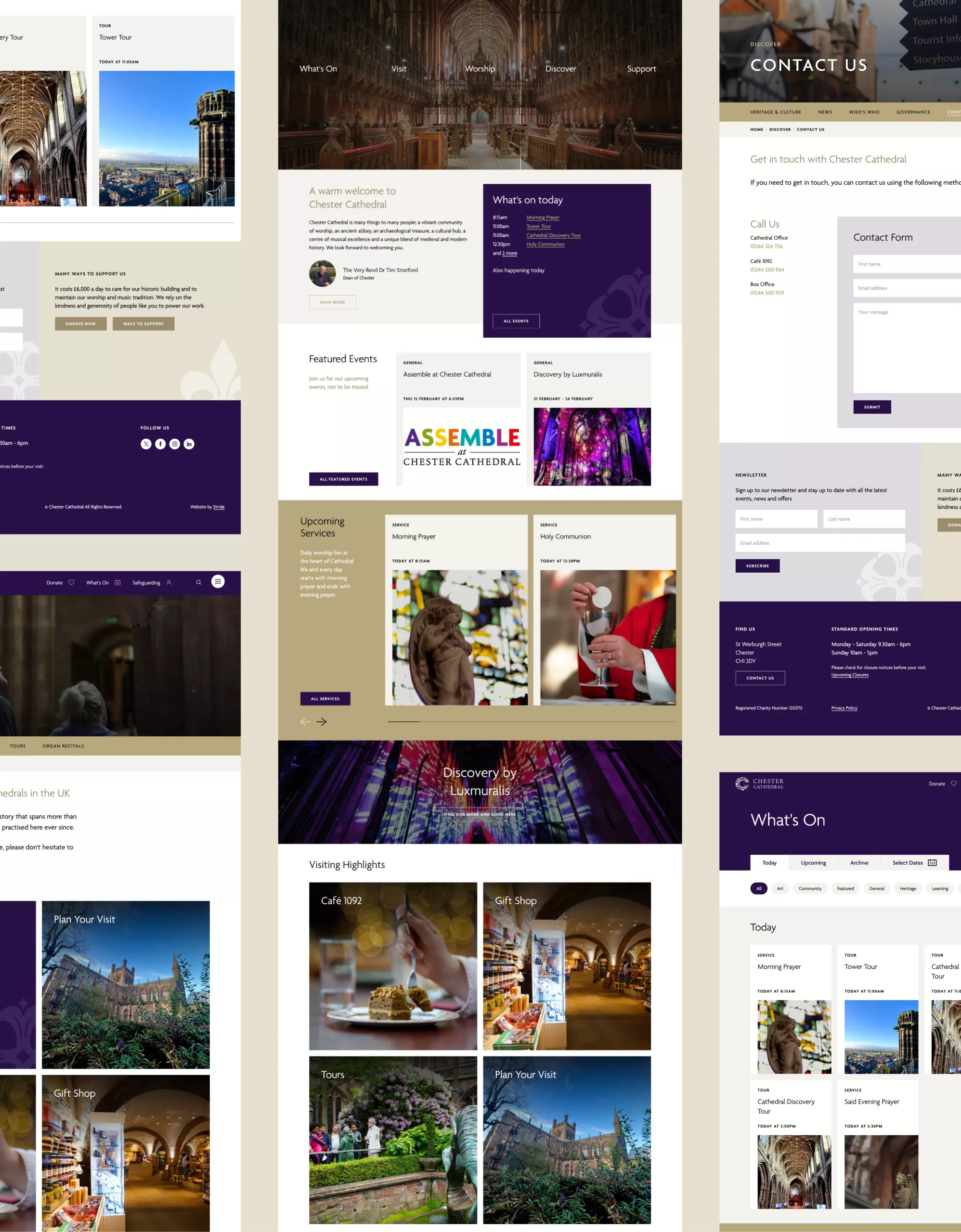Open the X (Twitter) social icon
Viewport: 961px width, 1232px height.
point(145,444)
